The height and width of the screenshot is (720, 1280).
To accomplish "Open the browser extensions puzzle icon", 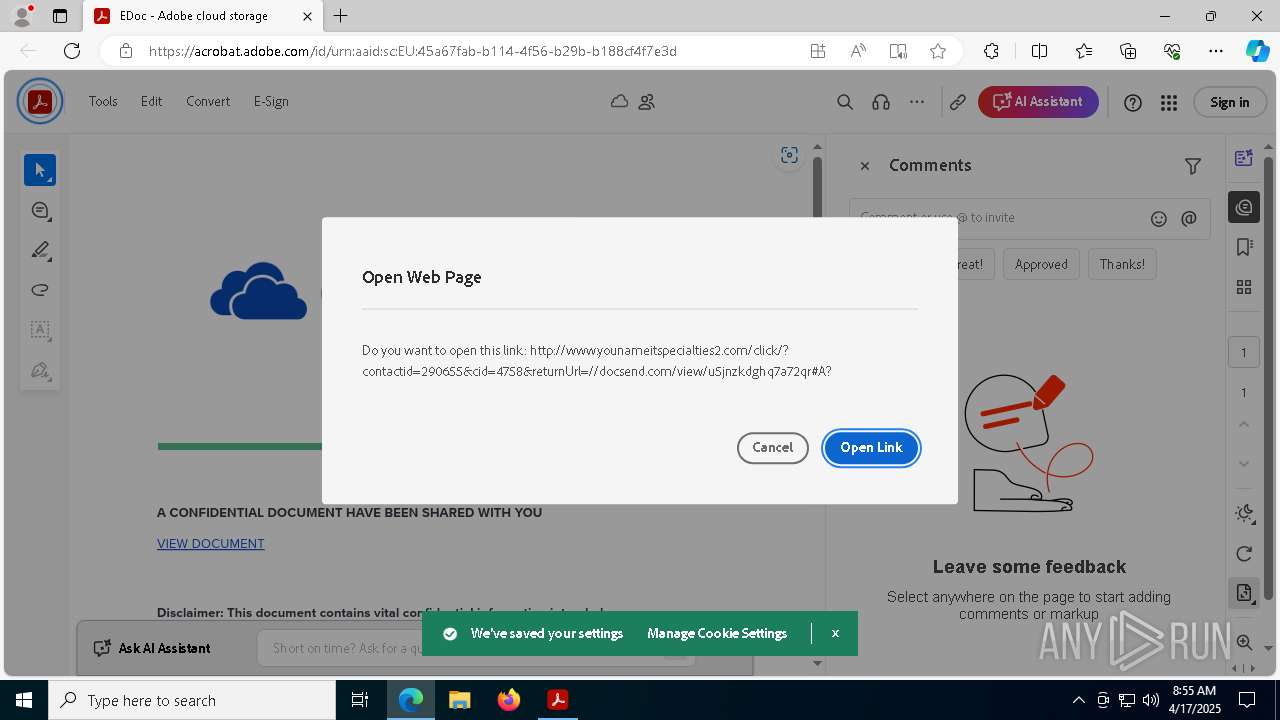I will (991, 51).
